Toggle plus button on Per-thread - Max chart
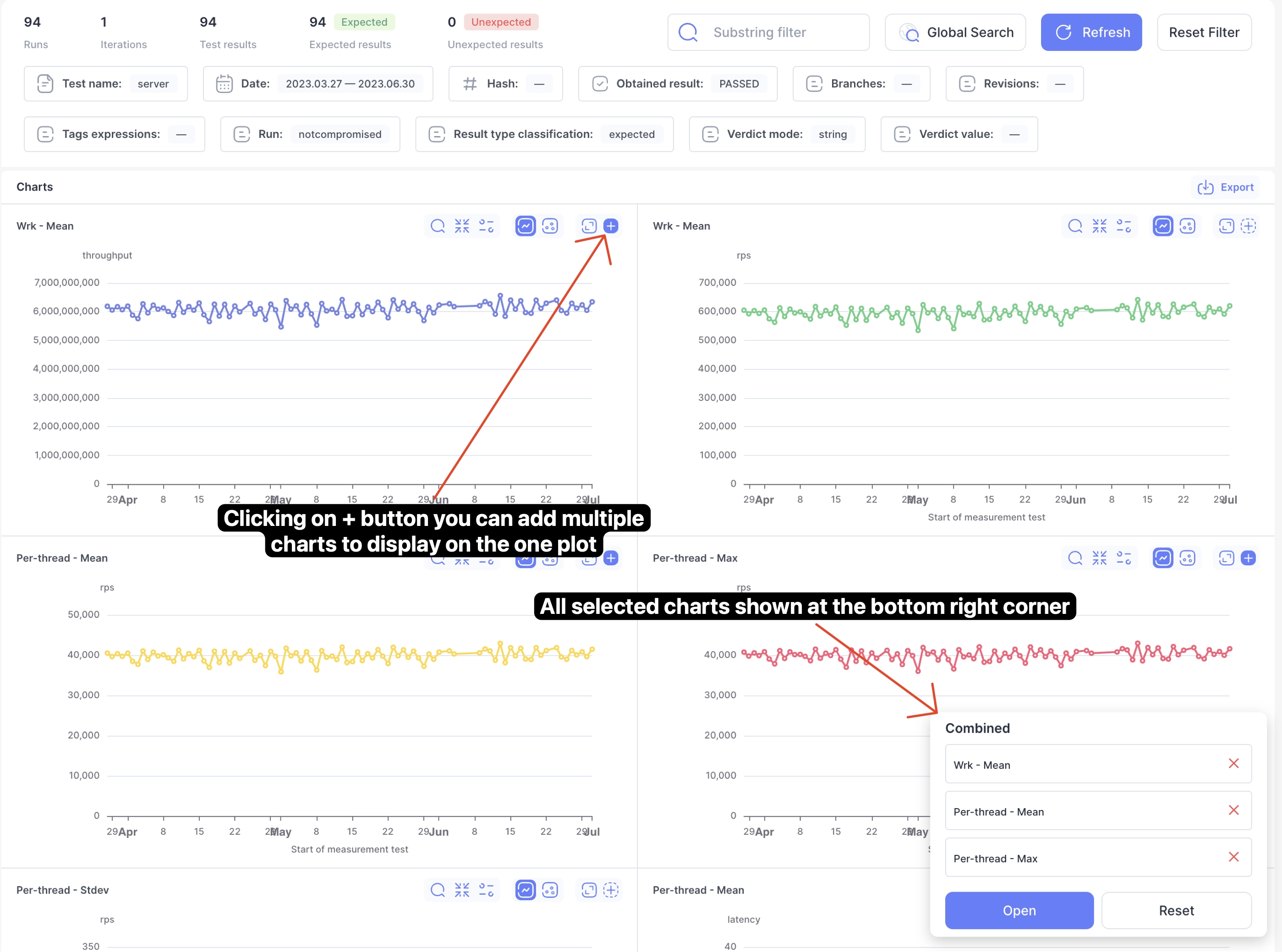The width and height of the screenshot is (1282, 952). tap(1248, 558)
